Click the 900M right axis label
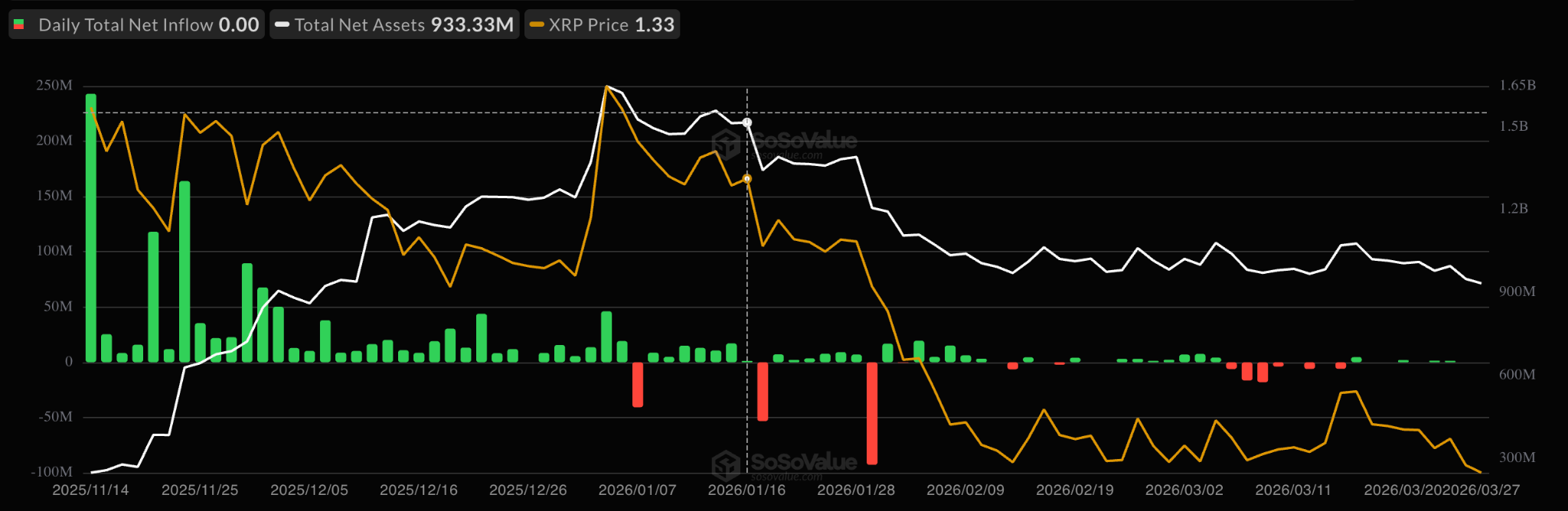 coord(1517,291)
